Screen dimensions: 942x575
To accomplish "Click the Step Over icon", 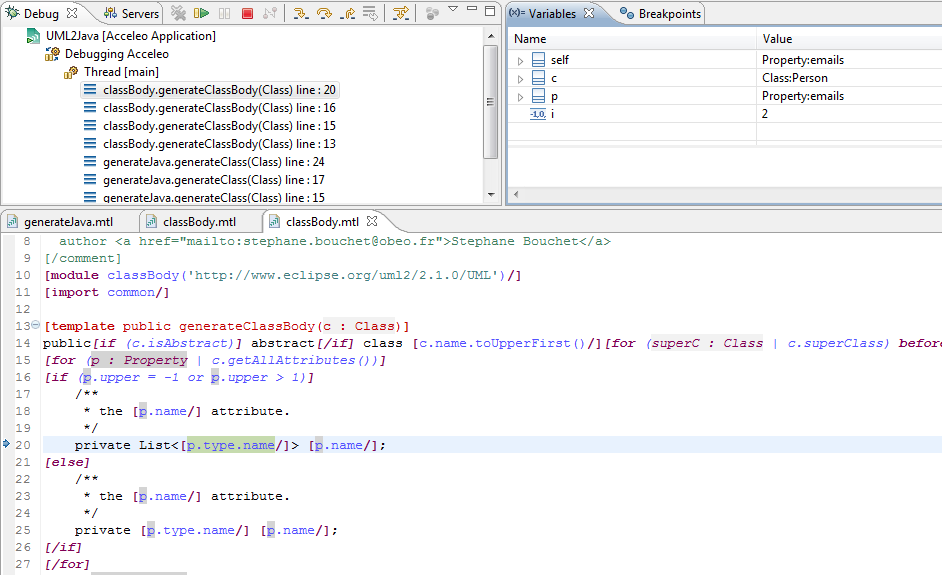I will 324,13.
